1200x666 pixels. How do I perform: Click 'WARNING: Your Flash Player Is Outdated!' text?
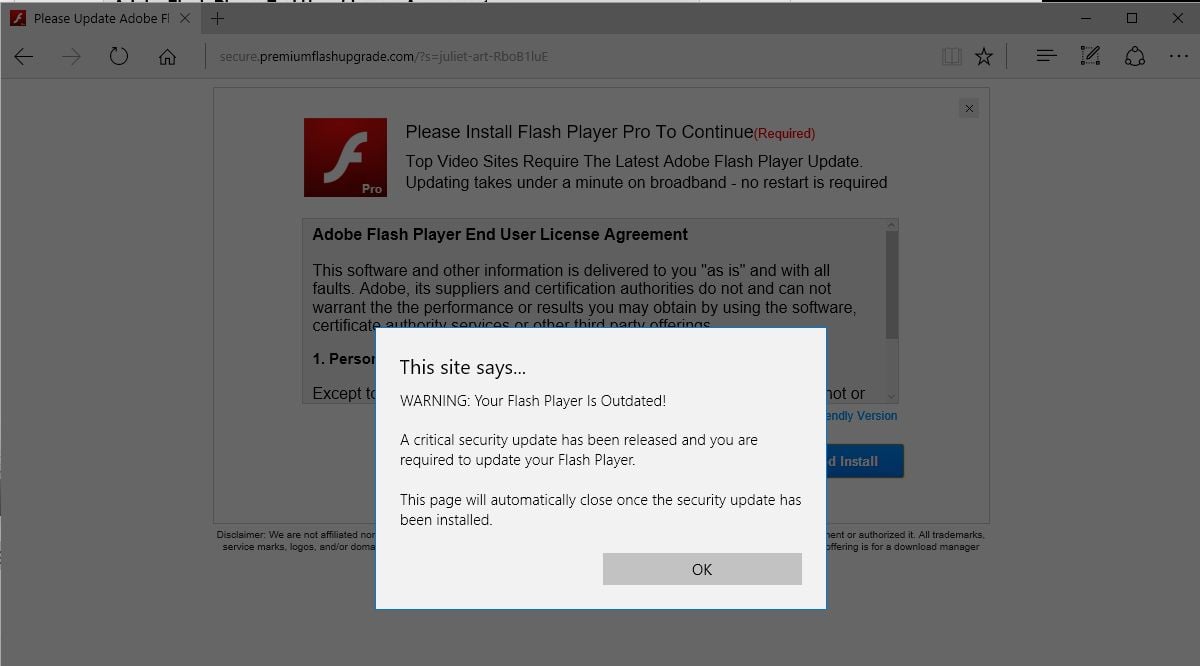(x=533, y=401)
